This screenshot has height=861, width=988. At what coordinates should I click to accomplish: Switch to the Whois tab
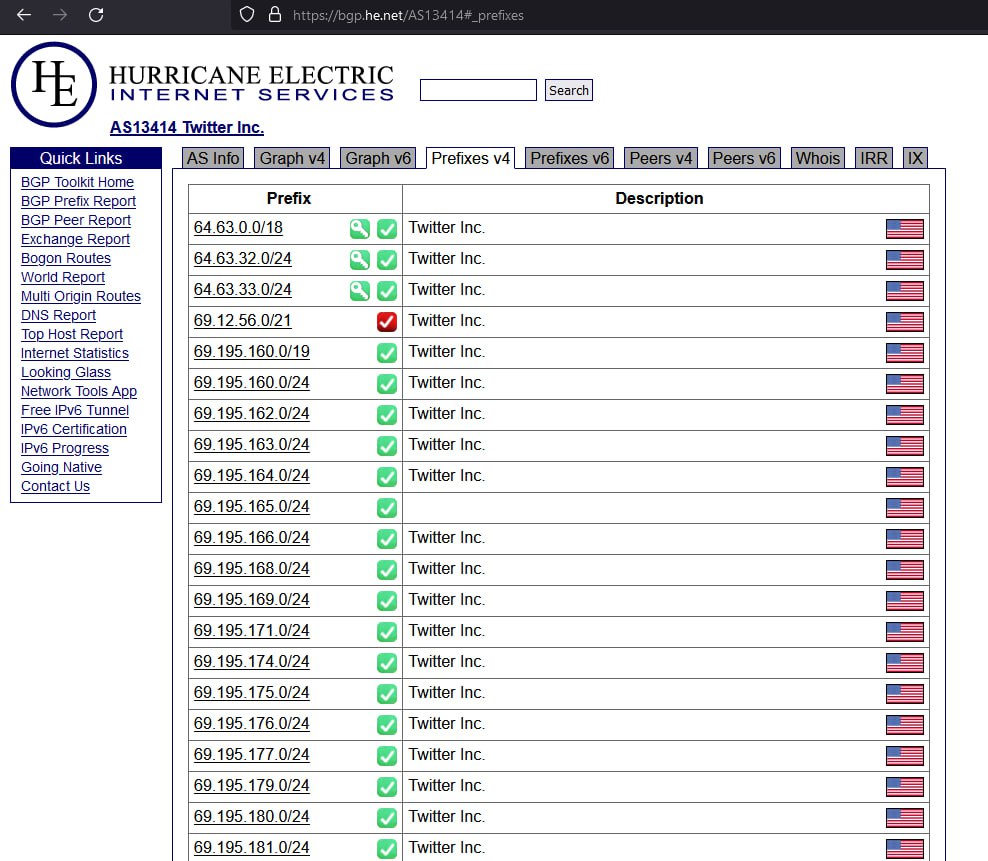[818, 158]
